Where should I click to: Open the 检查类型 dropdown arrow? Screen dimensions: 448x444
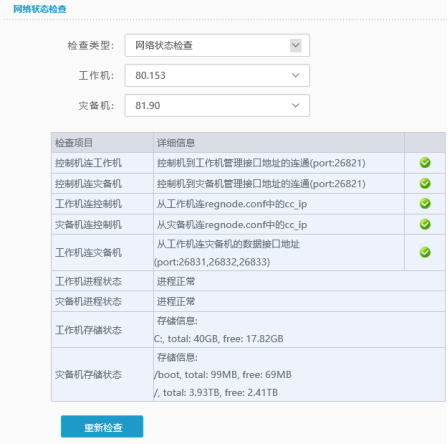click(x=296, y=45)
